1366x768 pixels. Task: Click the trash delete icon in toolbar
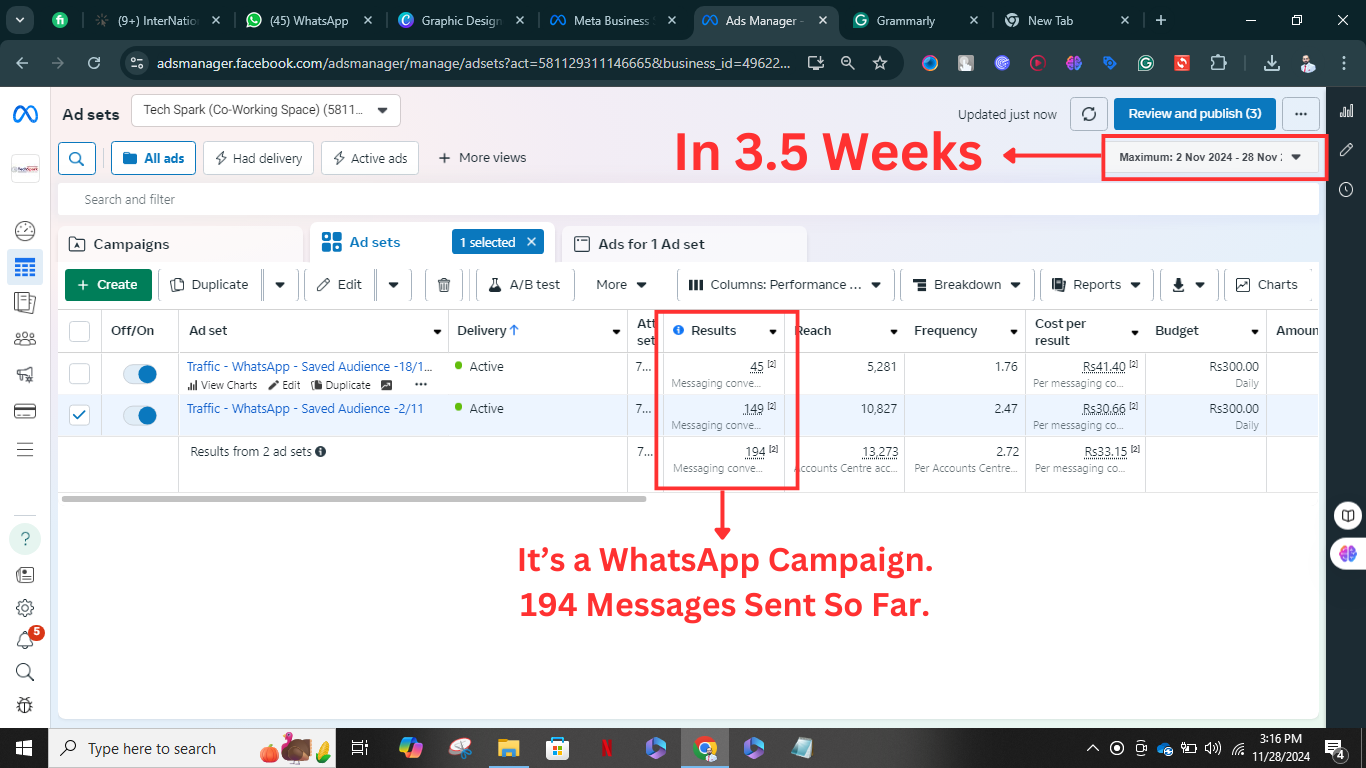[444, 285]
